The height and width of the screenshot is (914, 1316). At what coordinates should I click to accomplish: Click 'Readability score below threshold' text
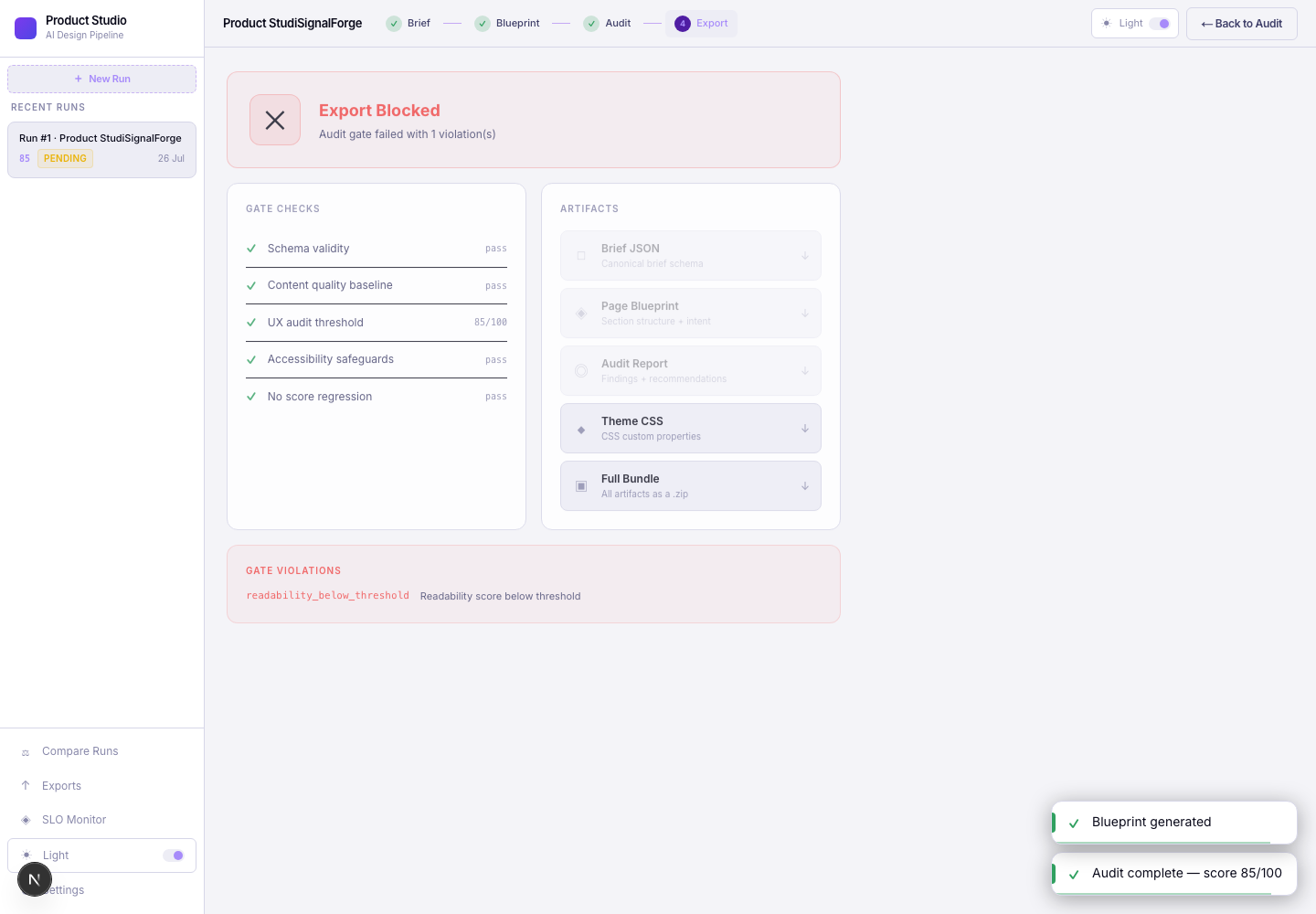pos(500,596)
